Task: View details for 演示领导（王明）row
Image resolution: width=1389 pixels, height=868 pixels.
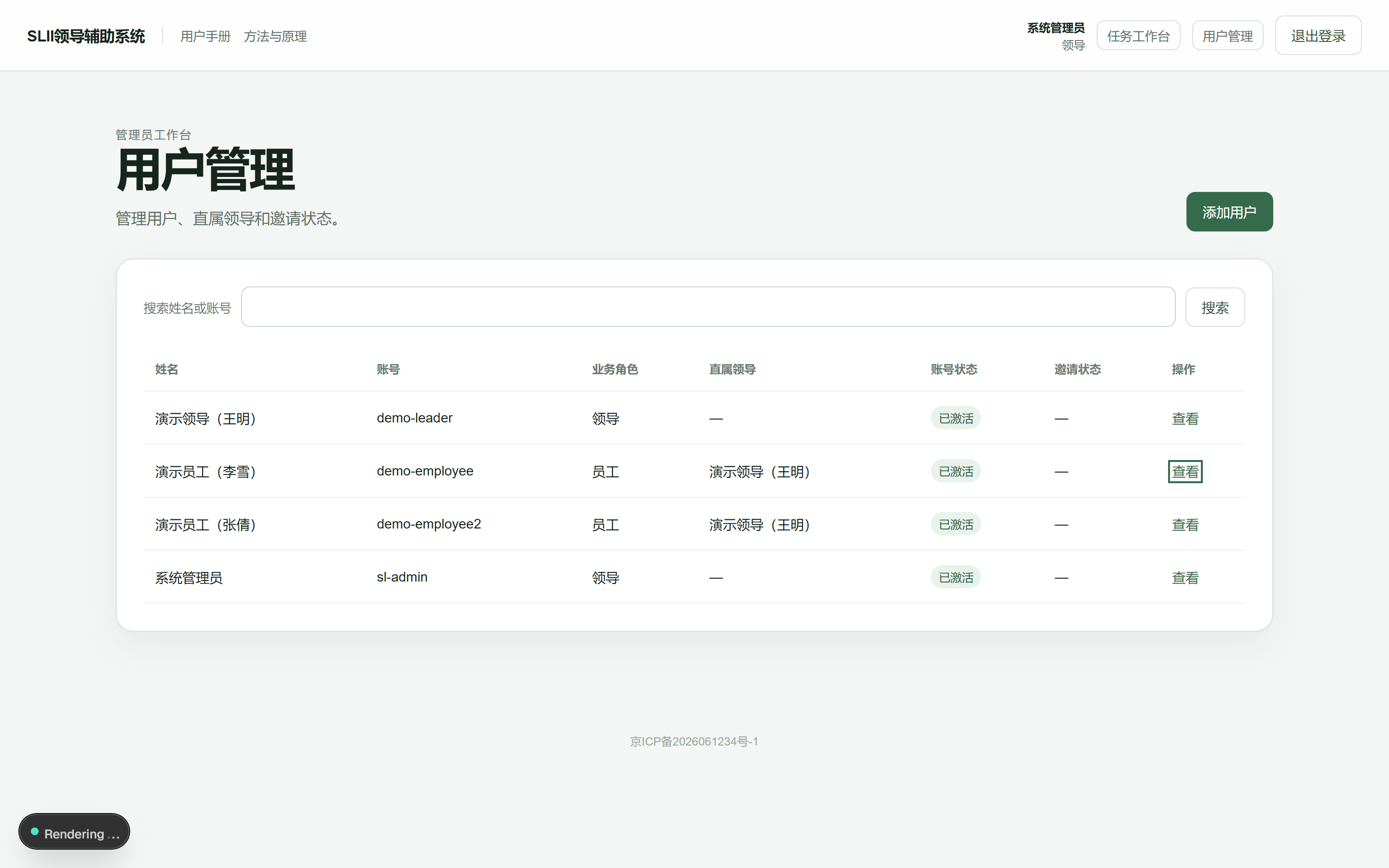Action: tap(1185, 419)
